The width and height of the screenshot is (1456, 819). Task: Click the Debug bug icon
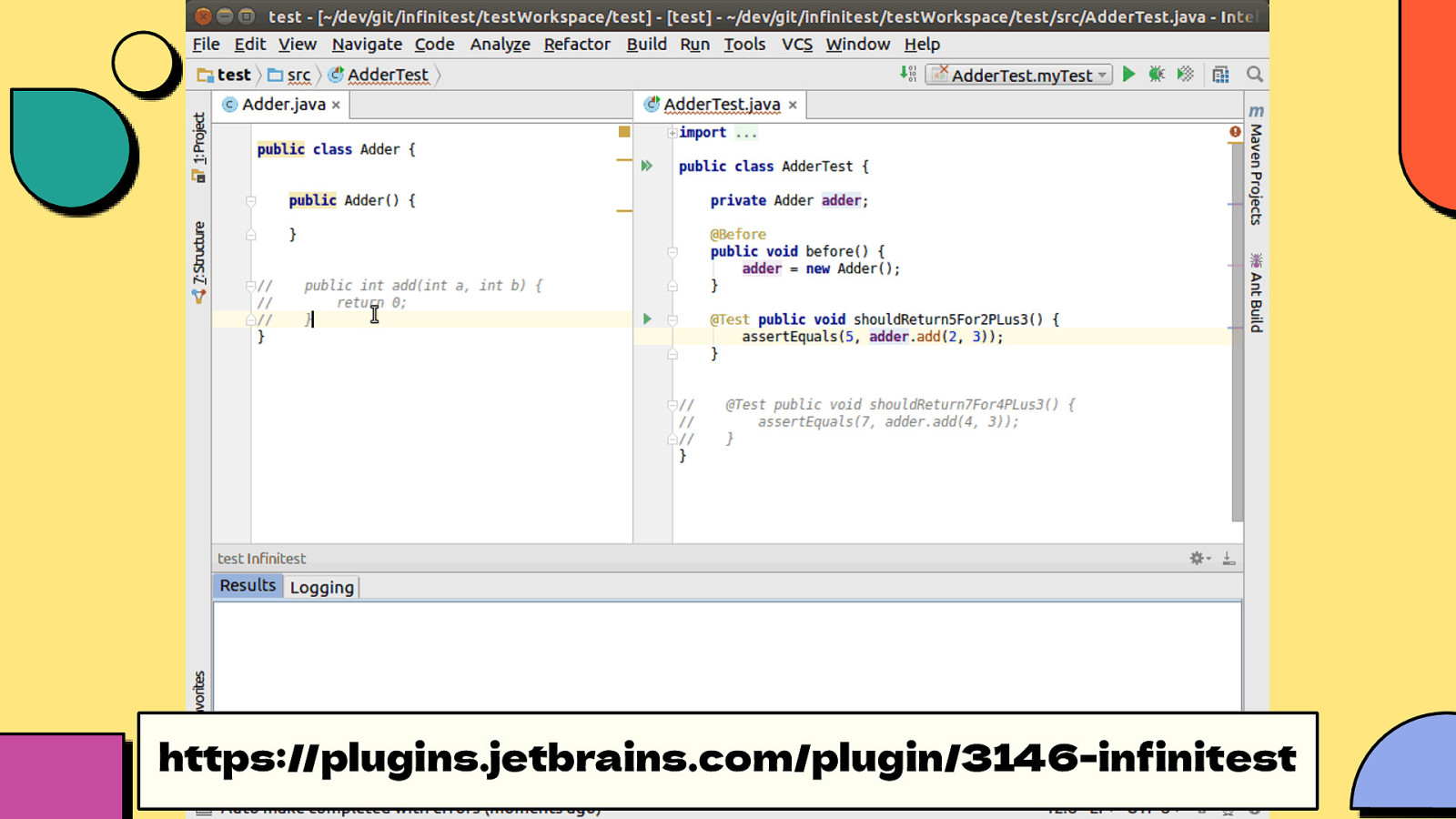coord(1157,74)
